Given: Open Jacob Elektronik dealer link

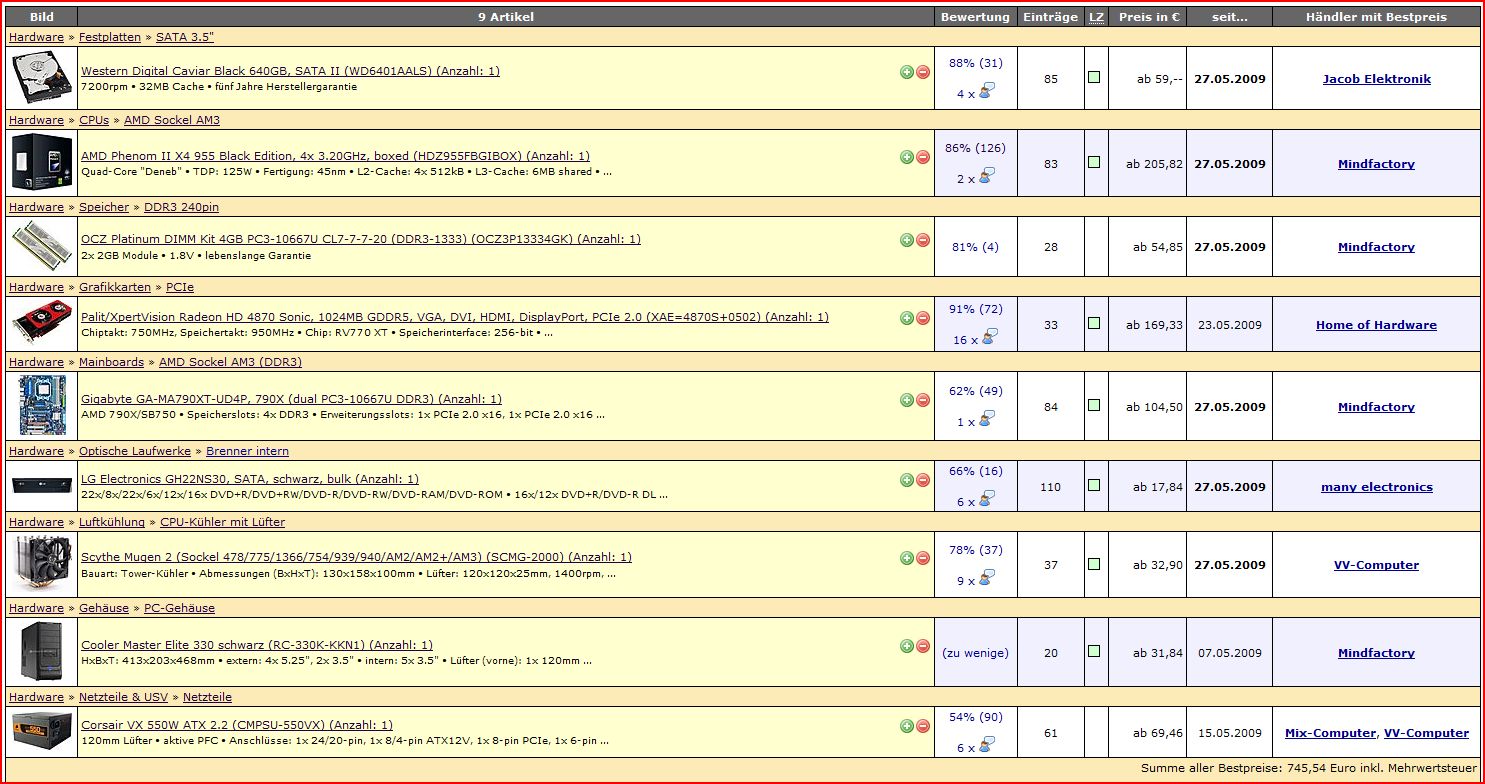Looking at the screenshot, I should (x=1377, y=79).
